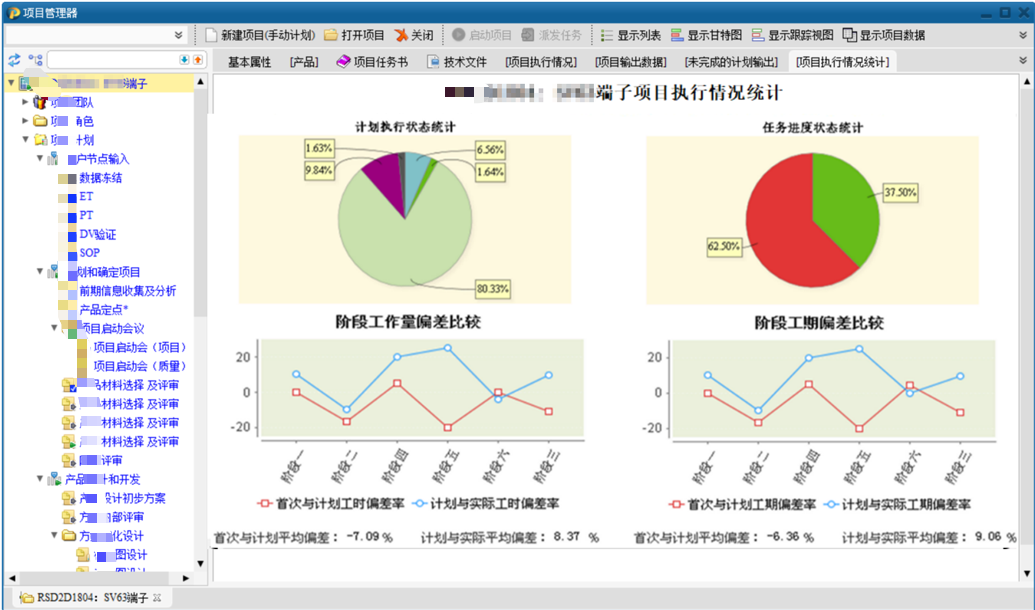This screenshot has height=610, width=1035.
Task: Select 数据冻结 in the tree
Action: (100, 178)
